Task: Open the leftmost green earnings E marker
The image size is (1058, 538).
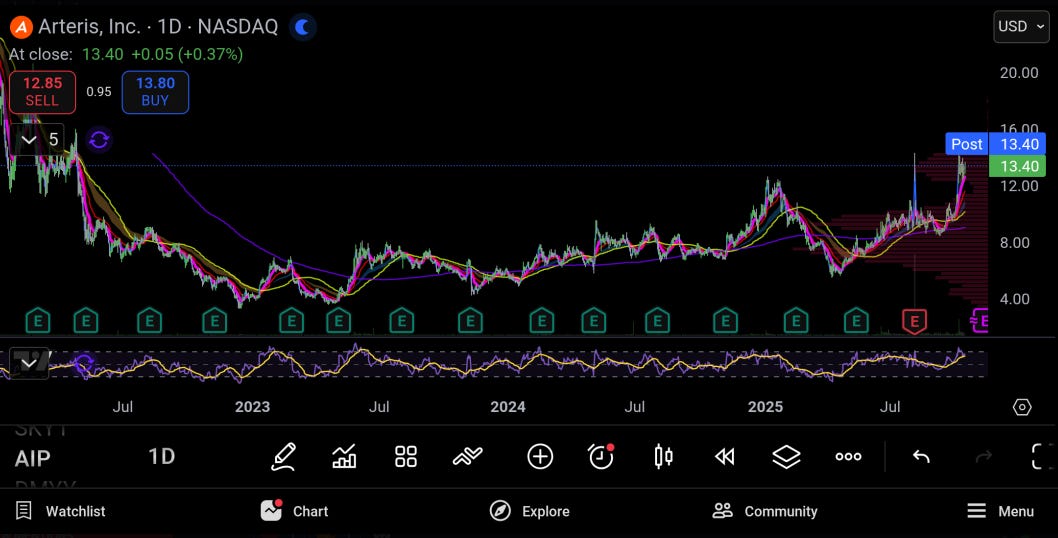Action: 38,321
